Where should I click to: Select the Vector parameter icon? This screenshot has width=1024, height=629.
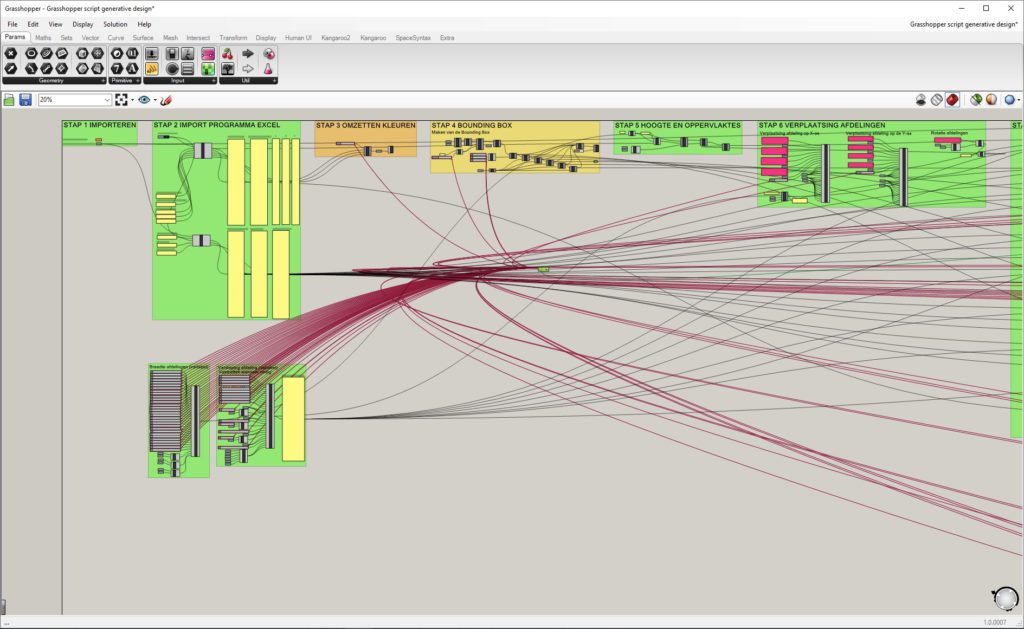(x=10, y=69)
